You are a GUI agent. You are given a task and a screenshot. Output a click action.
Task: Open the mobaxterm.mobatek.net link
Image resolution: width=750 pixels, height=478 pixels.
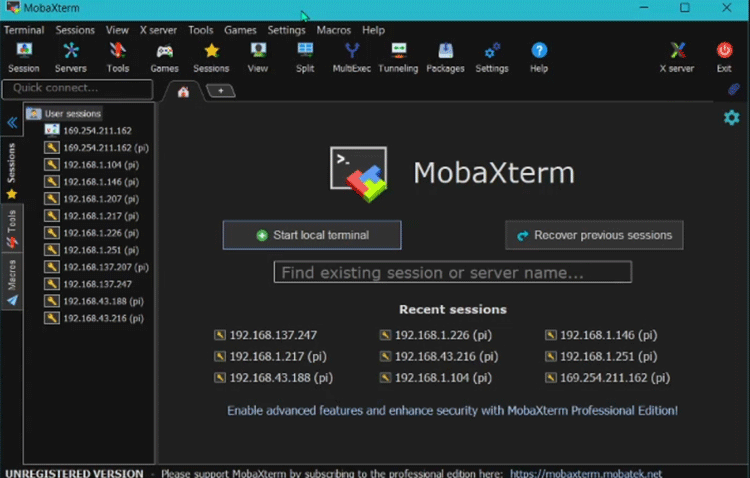pos(586,473)
